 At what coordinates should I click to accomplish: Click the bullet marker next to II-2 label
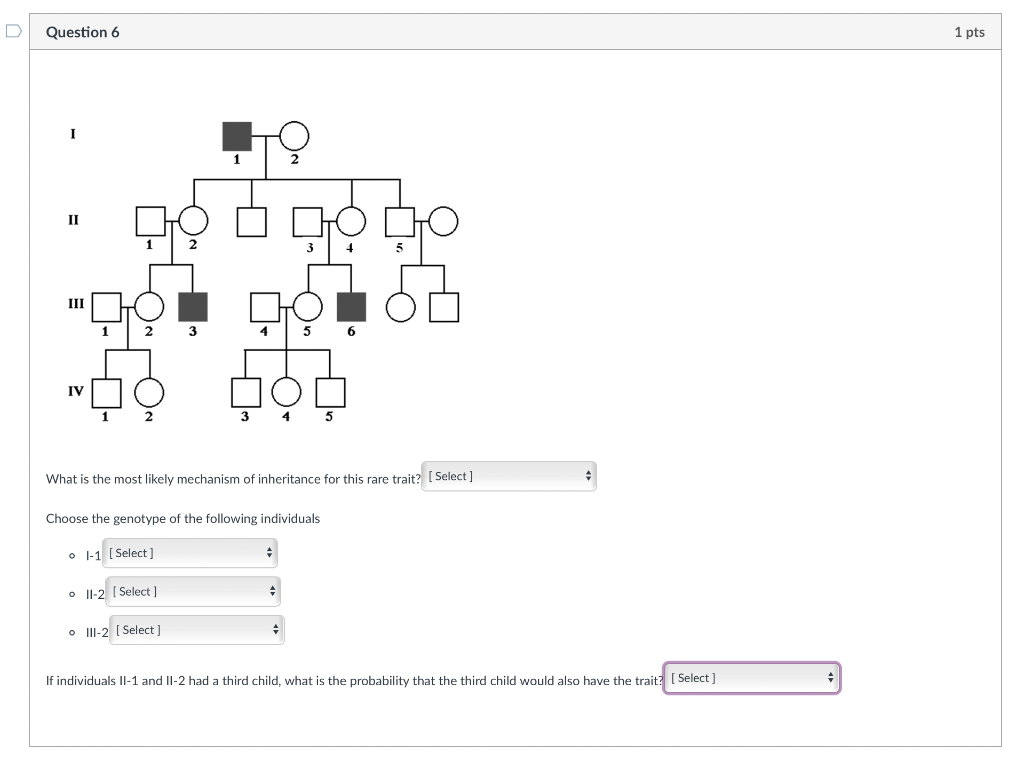71,593
